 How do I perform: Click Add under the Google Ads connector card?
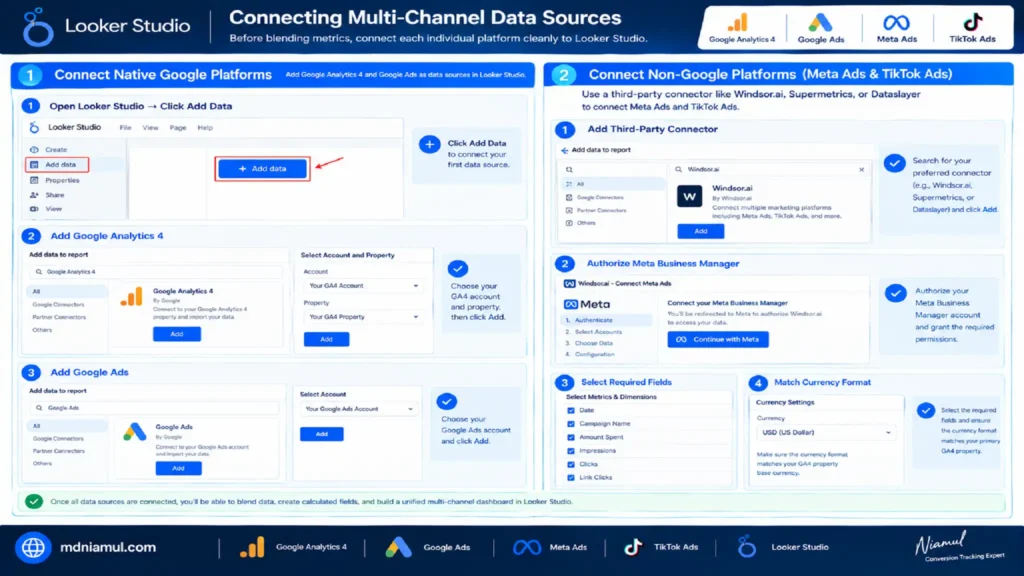click(x=178, y=468)
